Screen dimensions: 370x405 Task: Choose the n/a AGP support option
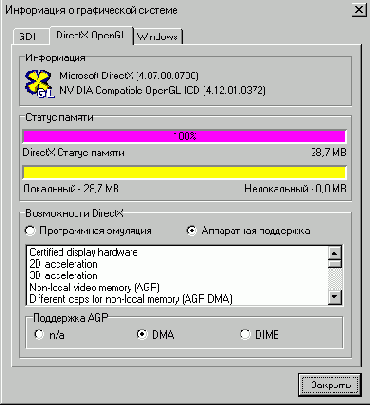(x=39, y=334)
